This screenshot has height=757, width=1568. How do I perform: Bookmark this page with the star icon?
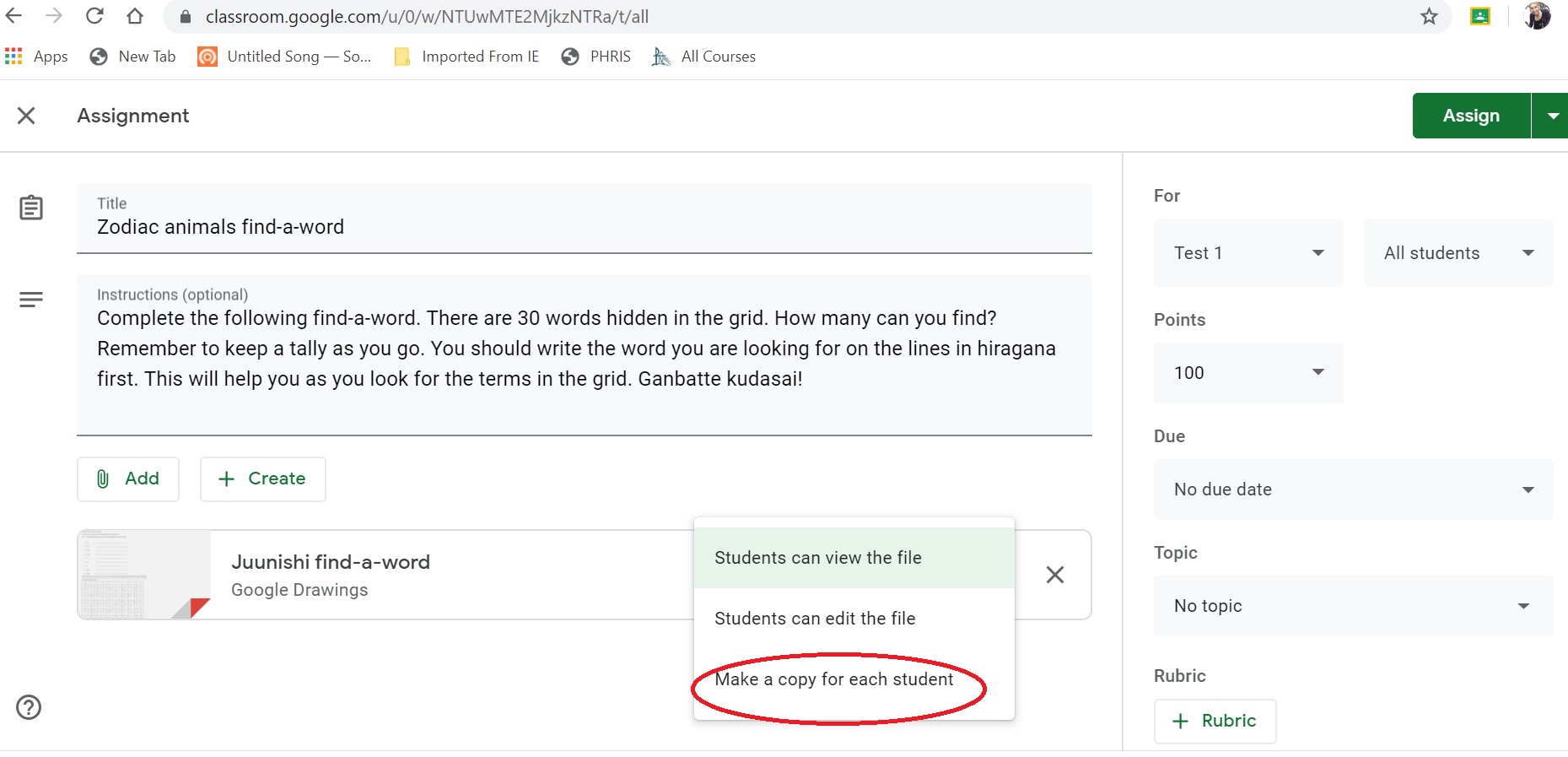click(1429, 16)
